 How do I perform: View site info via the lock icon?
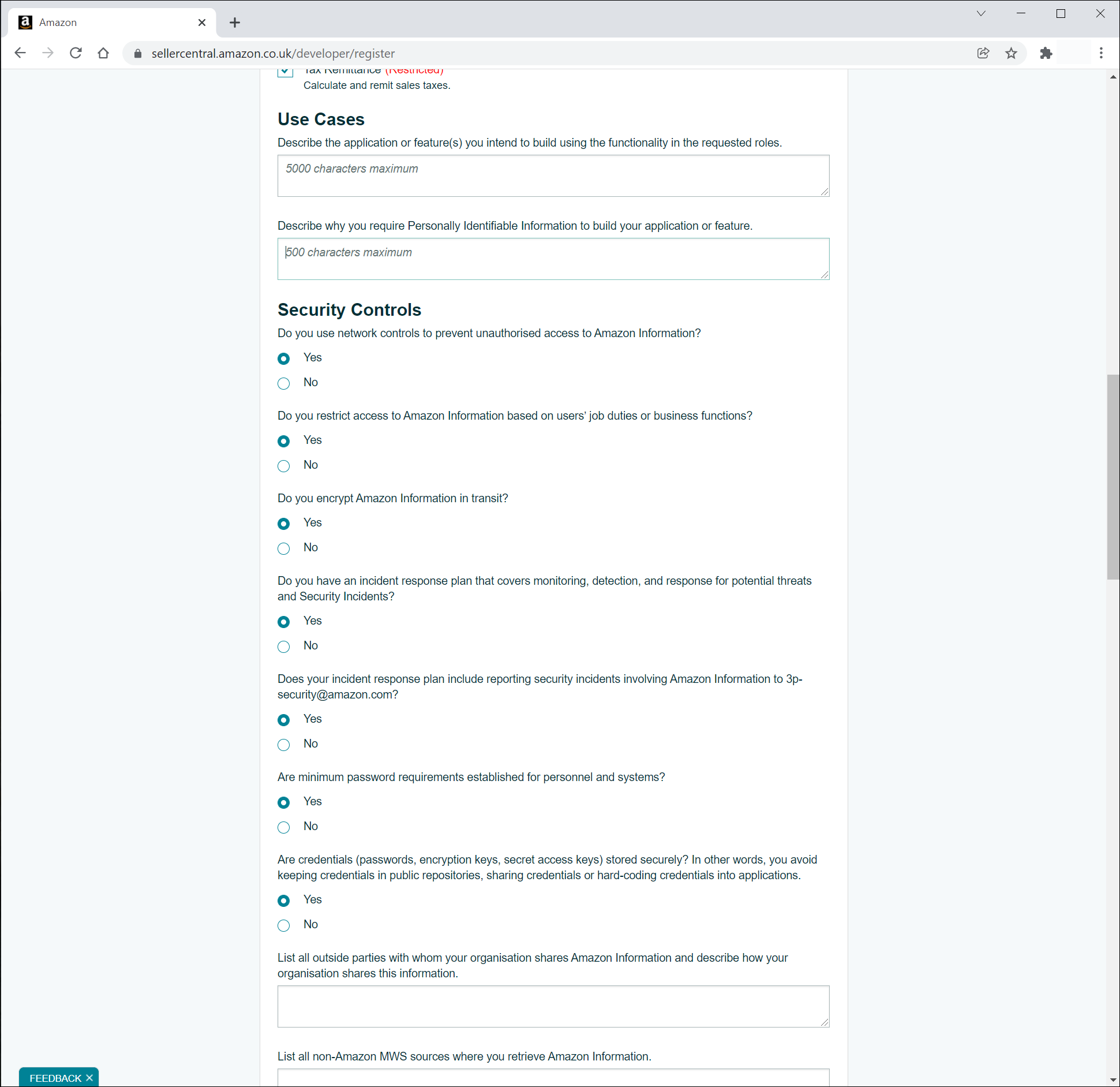pyautogui.click(x=138, y=54)
